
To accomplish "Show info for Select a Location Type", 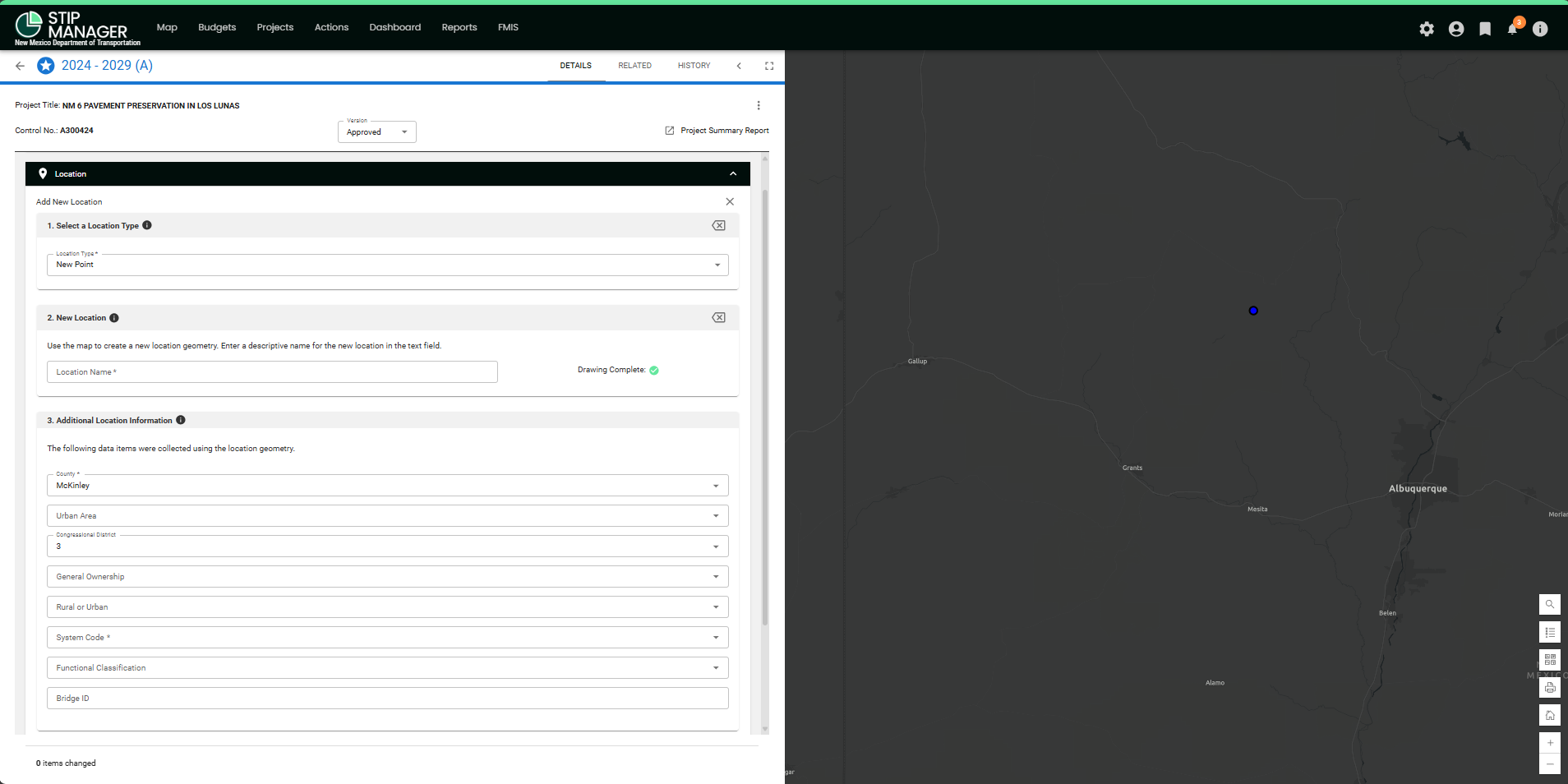I will tap(147, 225).
